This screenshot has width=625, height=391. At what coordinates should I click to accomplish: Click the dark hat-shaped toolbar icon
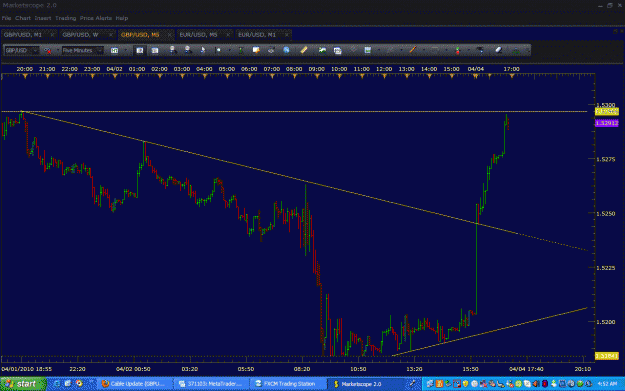pyautogui.click(x=480, y=51)
